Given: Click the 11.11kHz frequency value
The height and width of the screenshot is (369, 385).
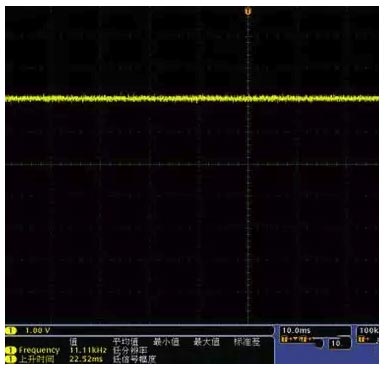Looking at the screenshot, I should point(88,350).
